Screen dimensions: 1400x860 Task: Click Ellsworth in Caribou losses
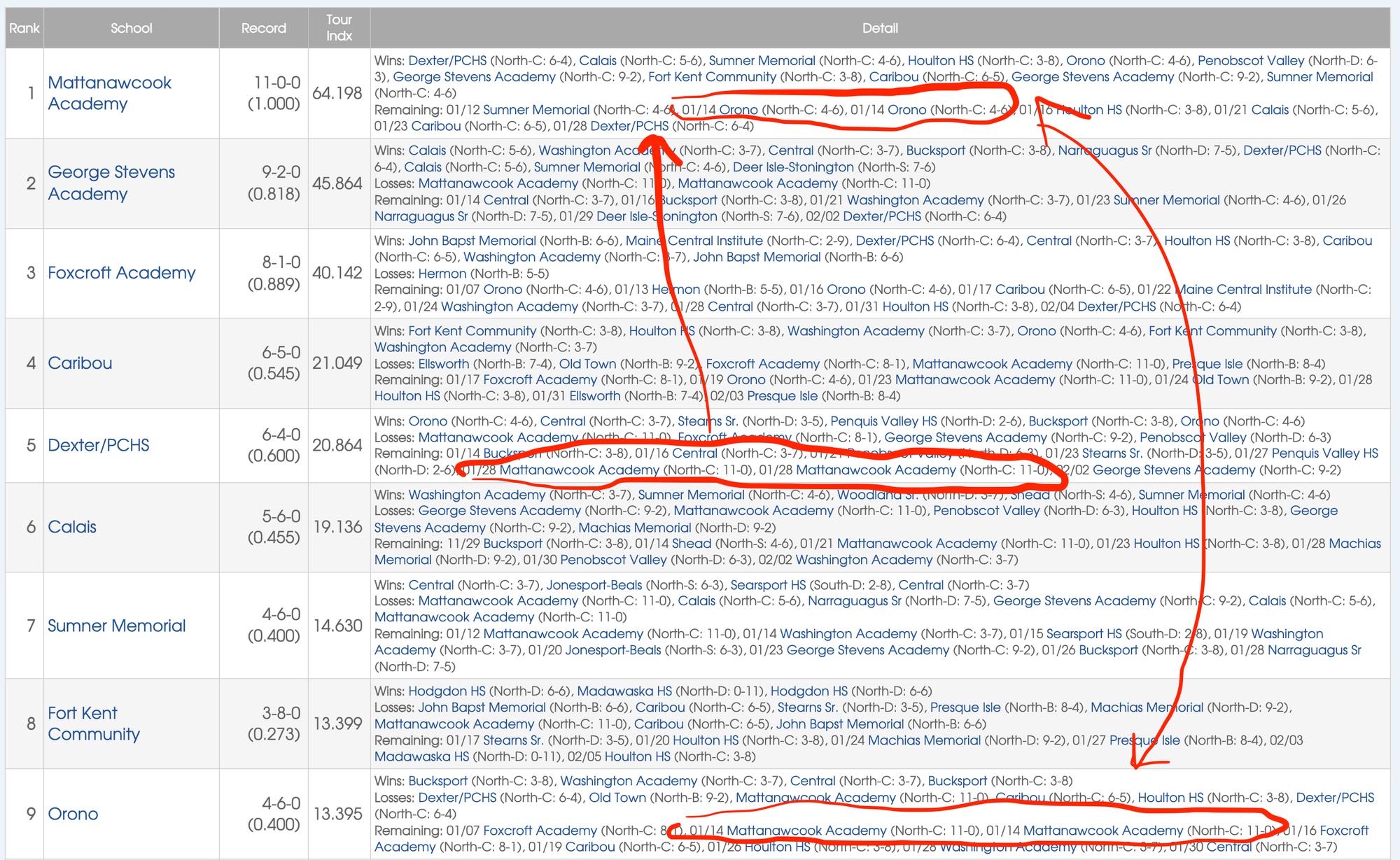[x=443, y=364]
